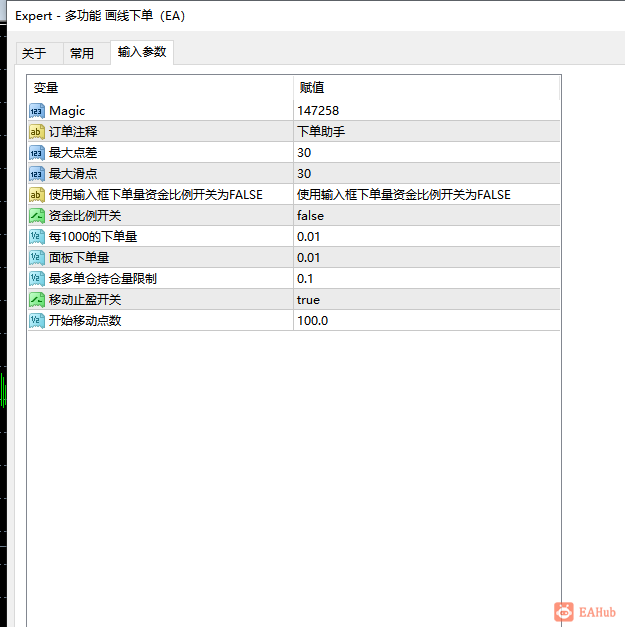Switch to the 常用 tab
Screen dimensions: 625x627
click(x=86, y=53)
